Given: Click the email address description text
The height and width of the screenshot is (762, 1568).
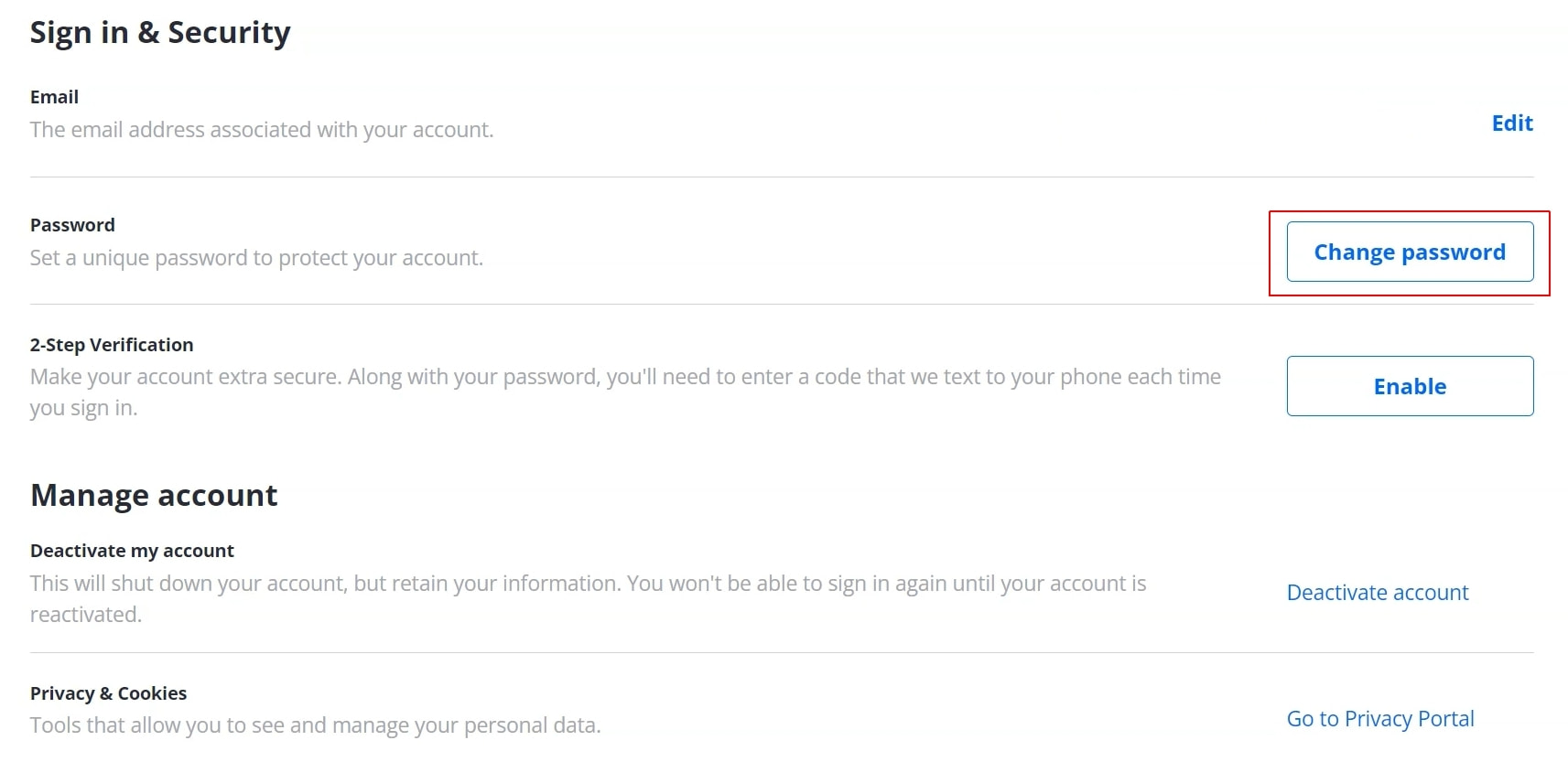Looking at the screenshot, I should 262,129.
